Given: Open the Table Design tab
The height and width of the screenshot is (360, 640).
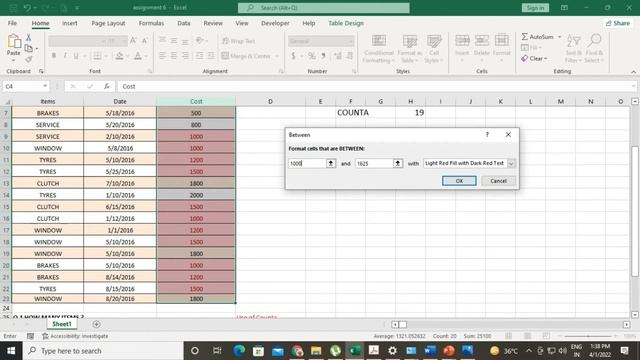Looking at the screenshot, I should click(346, 23).
